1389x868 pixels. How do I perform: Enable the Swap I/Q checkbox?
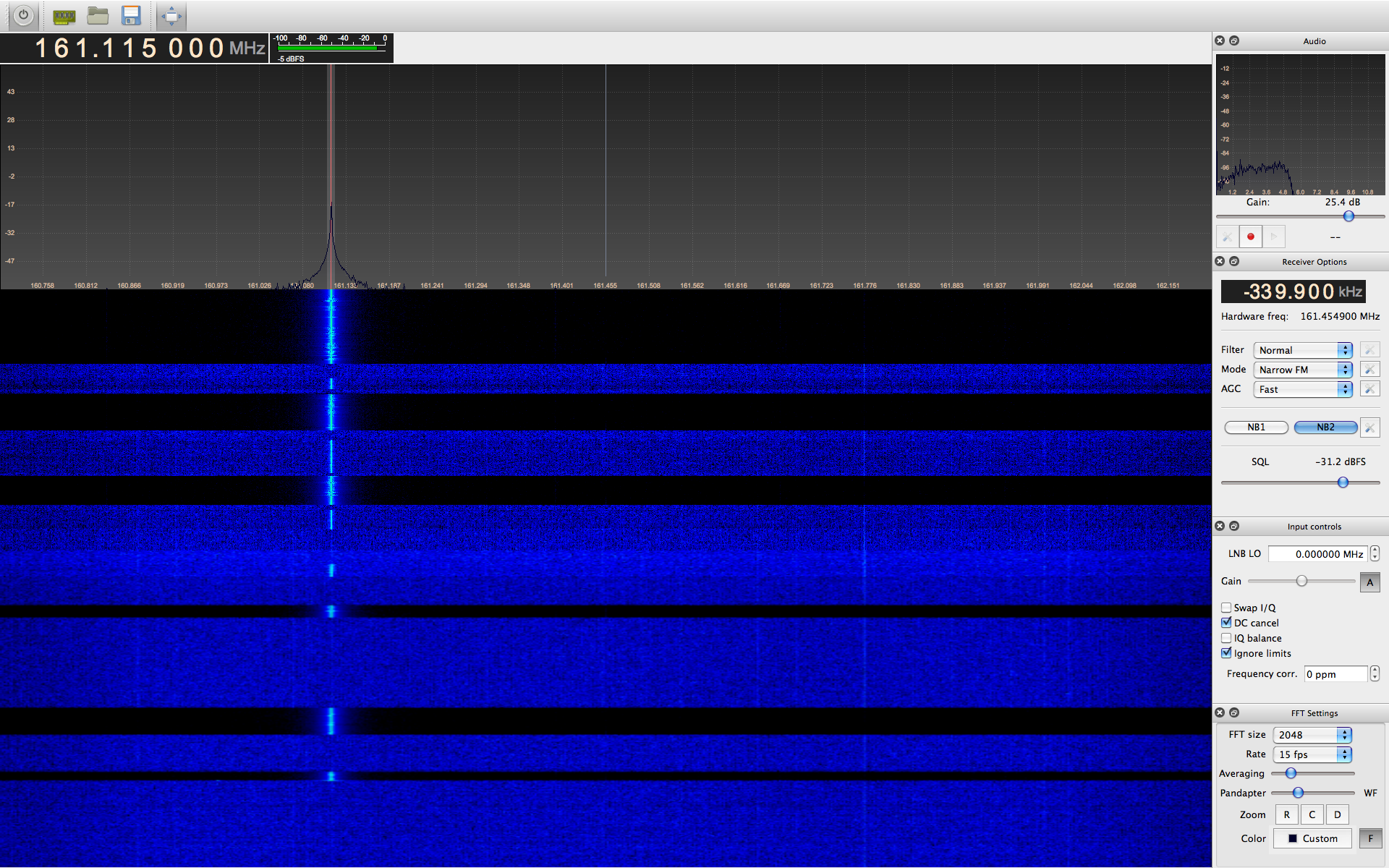(x=1226, y=608)
